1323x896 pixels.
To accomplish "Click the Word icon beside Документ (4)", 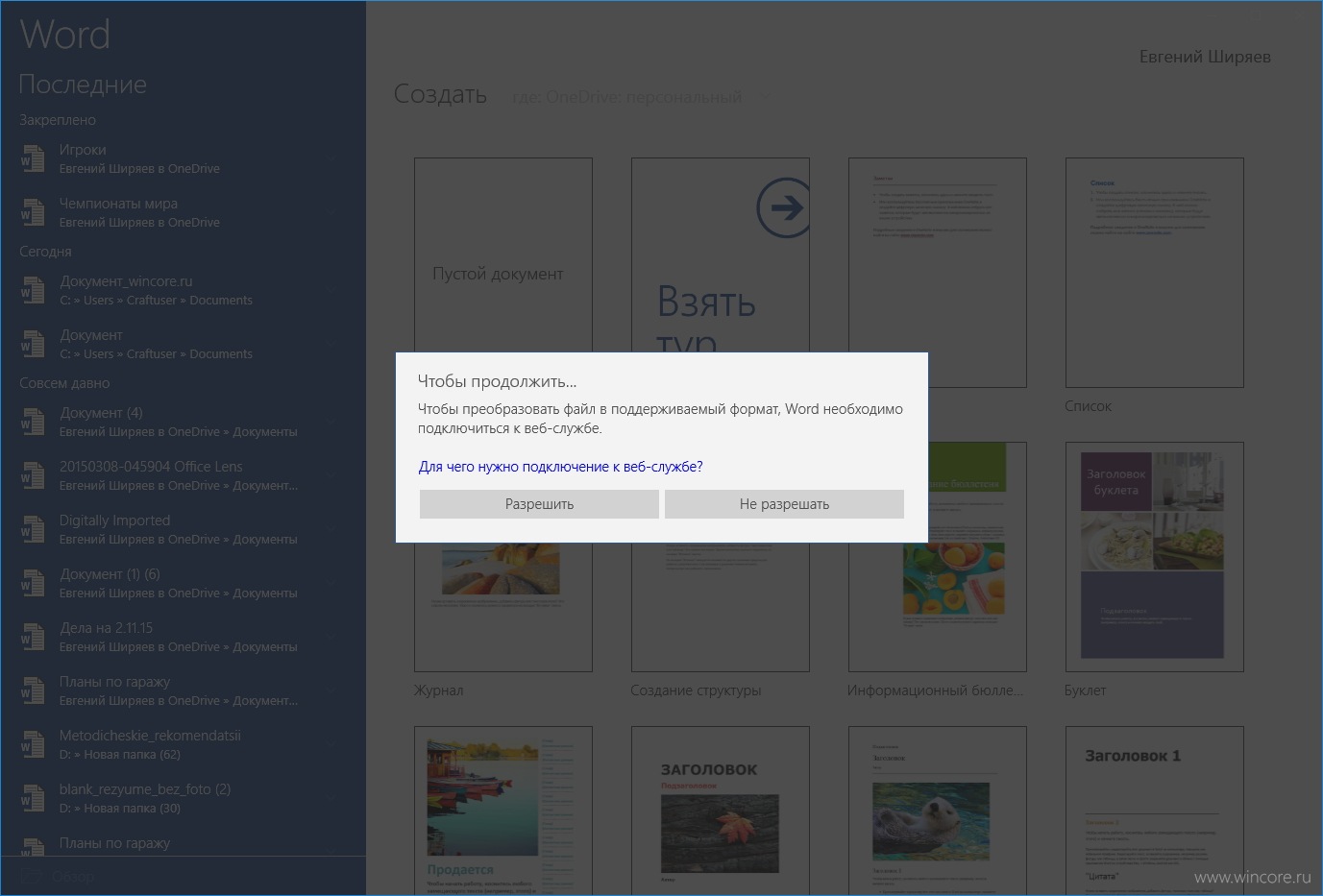I will pyautogui.click(x=33, y=422).
